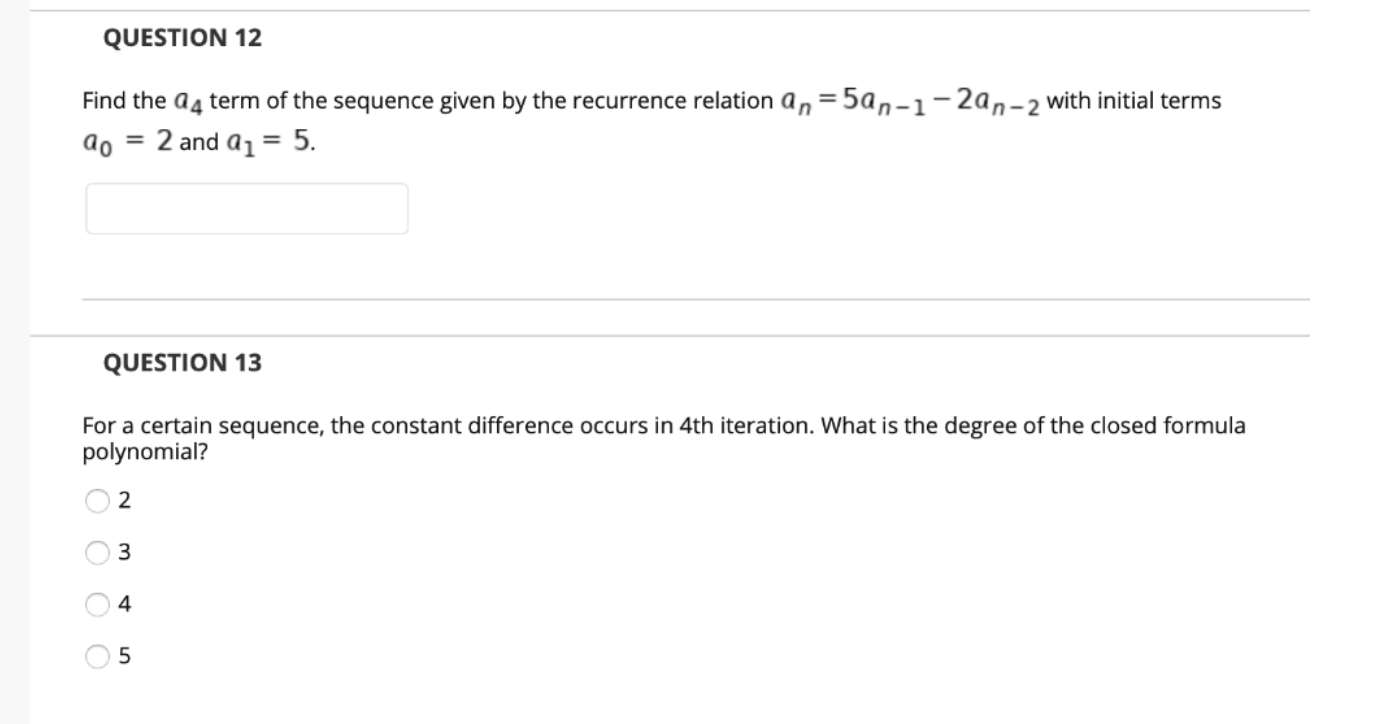This screenshot has height=724, width=1394.
Task: Click the Question 13 prompt text
Action: tap(660, 435)
